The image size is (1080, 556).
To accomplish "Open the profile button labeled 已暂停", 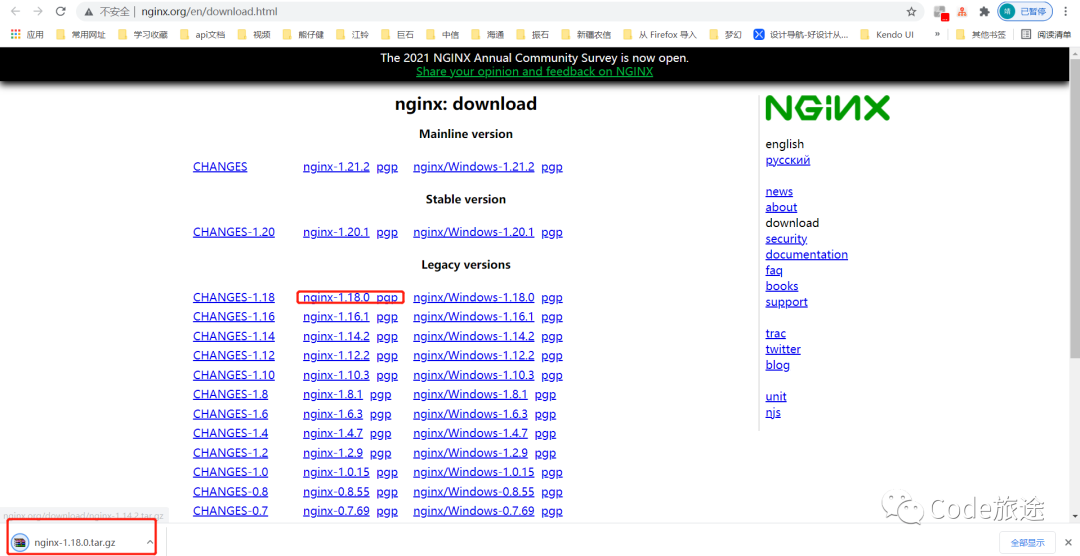I will 1025,12.
